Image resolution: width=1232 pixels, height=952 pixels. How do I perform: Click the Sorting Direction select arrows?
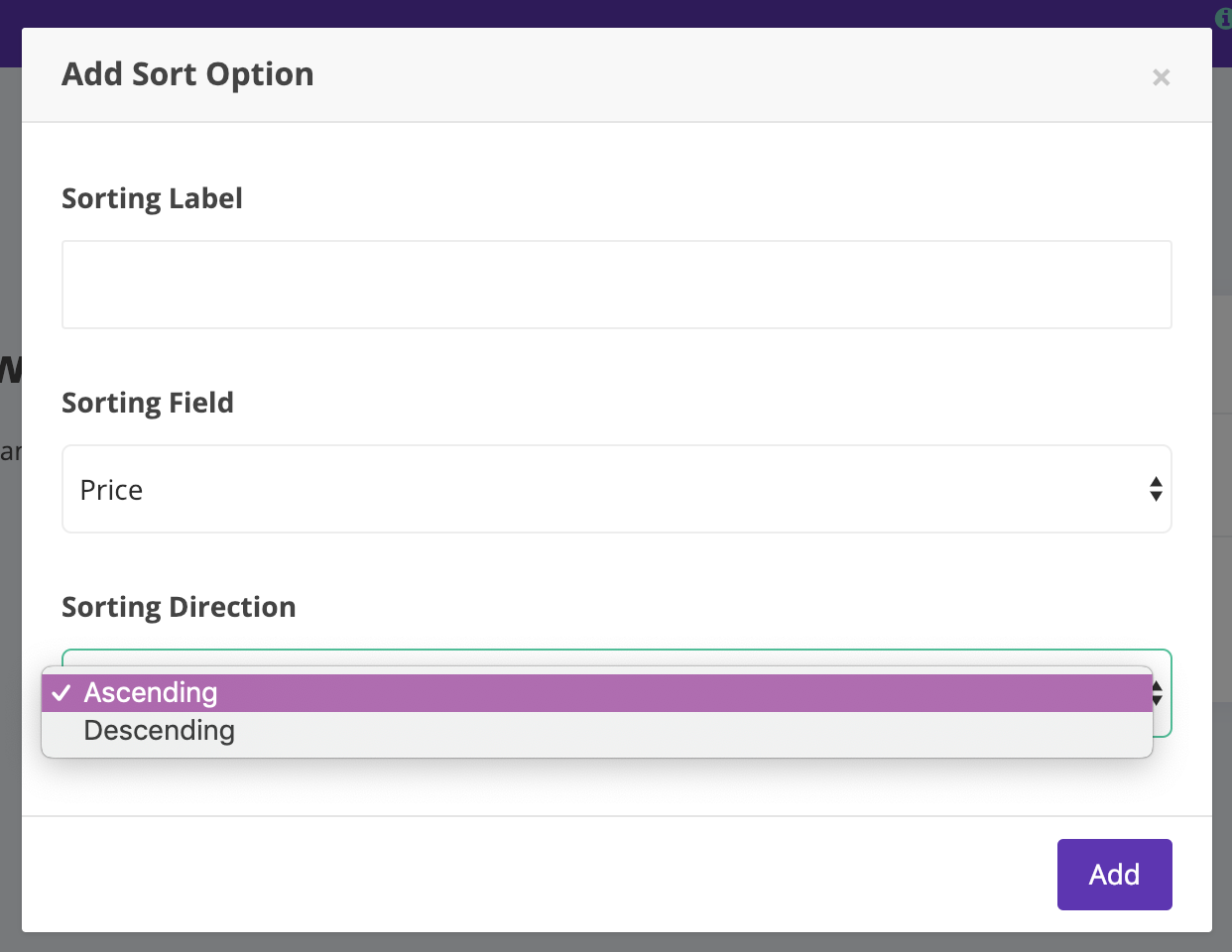(1158, 693)
